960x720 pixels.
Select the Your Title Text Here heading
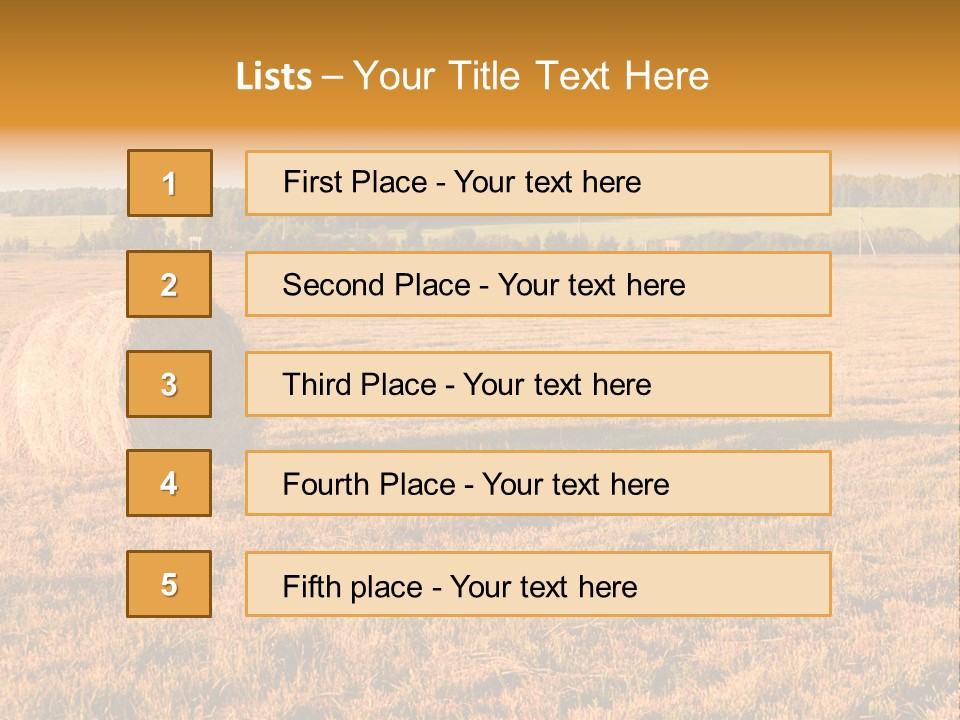[530, 77]
